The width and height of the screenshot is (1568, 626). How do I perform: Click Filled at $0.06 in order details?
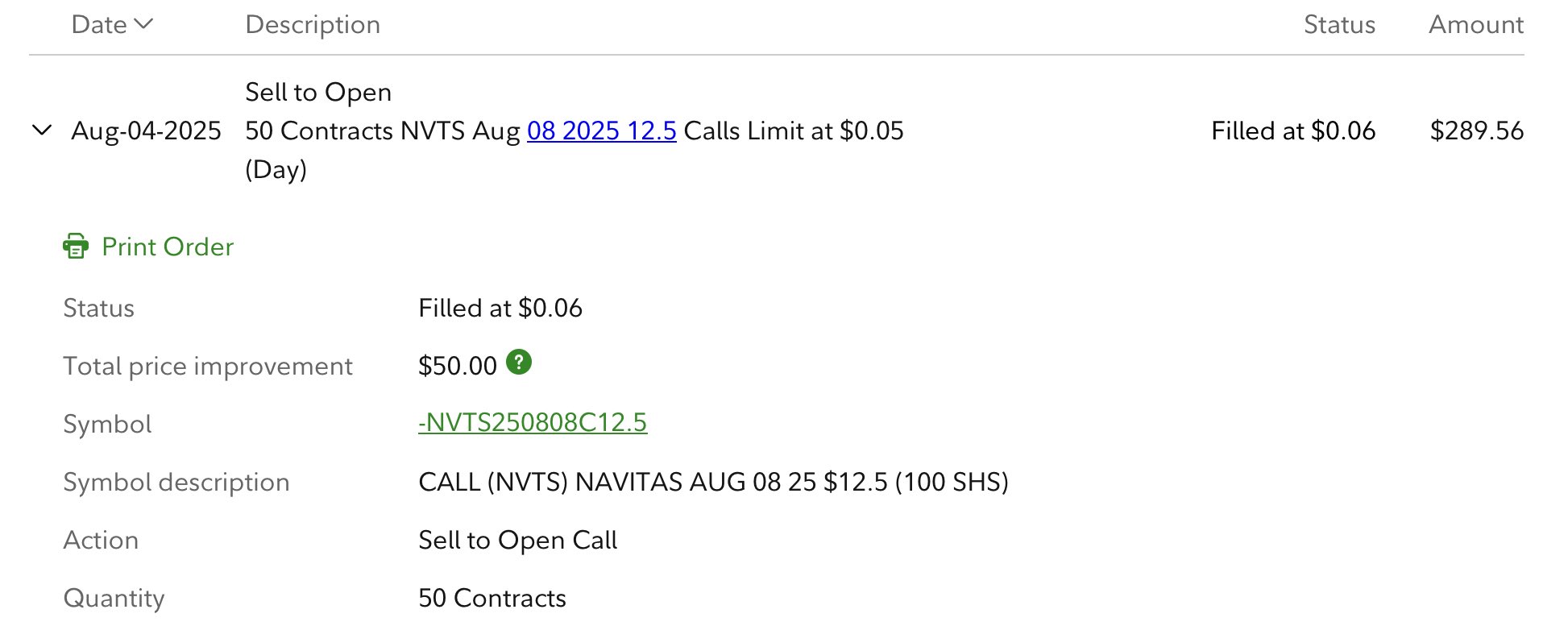[500, 308]
